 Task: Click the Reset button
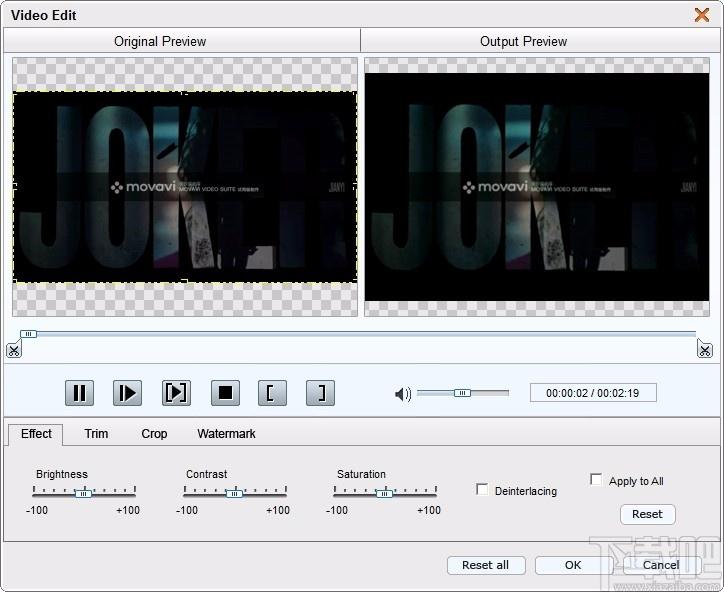click(647, 514)
